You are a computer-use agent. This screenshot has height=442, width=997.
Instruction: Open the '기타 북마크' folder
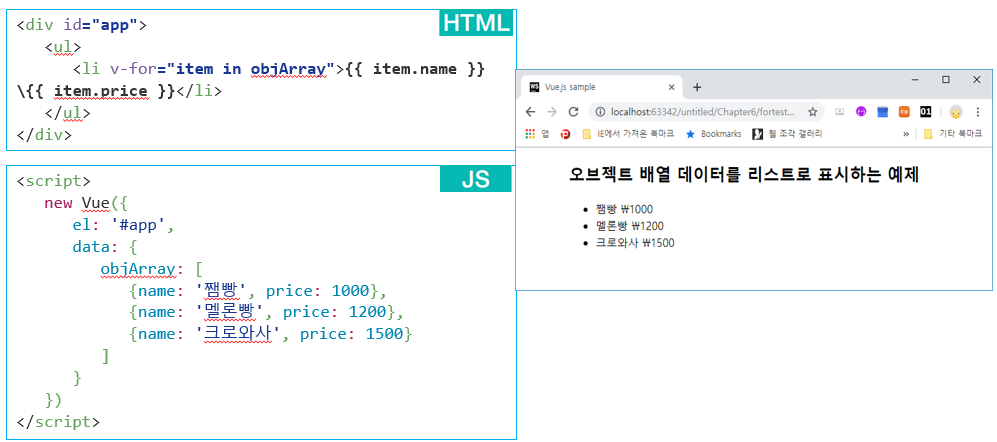952,134
